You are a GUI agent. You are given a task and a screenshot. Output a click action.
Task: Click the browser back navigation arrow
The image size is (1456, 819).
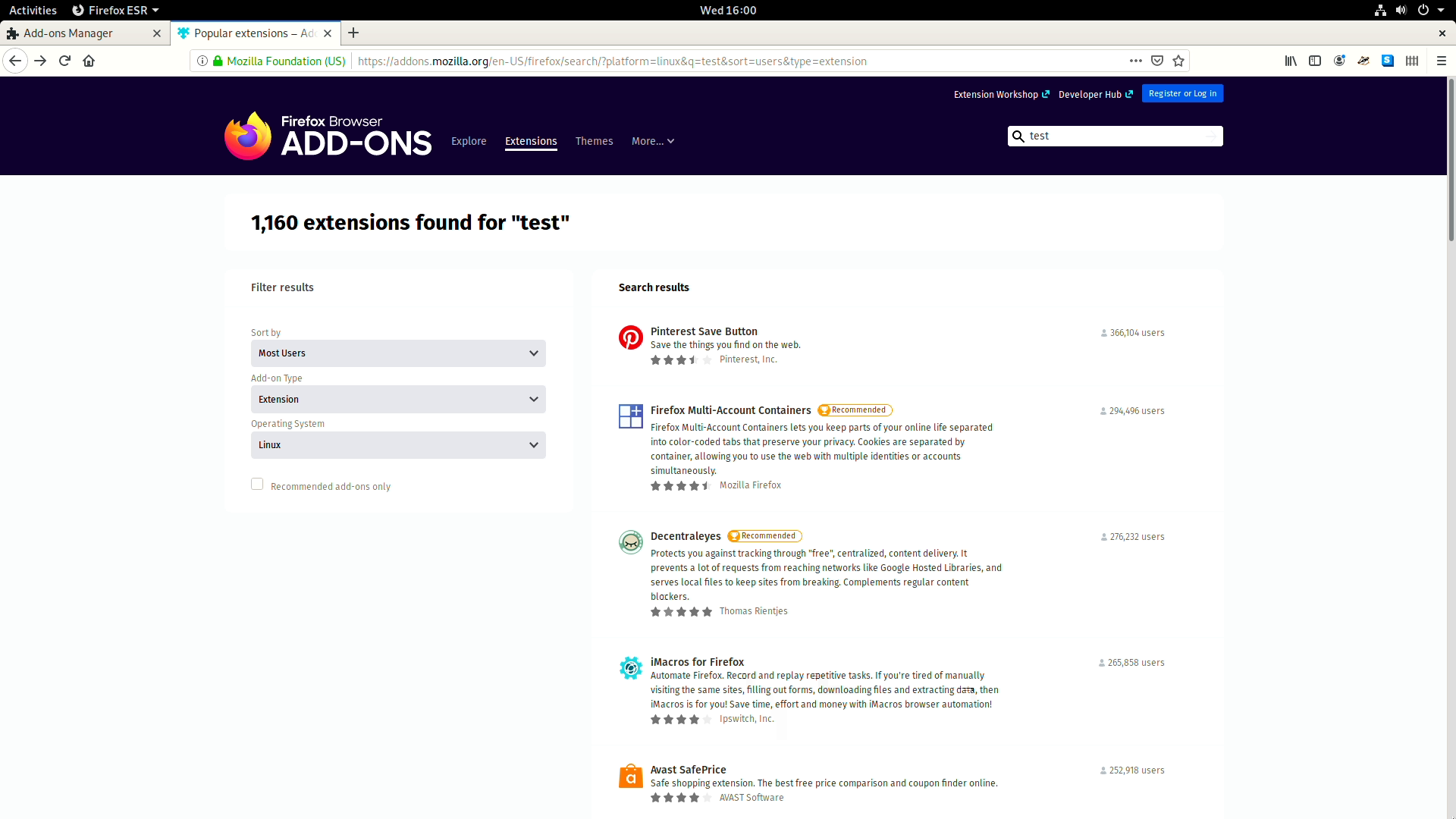[x=15, y=61]
